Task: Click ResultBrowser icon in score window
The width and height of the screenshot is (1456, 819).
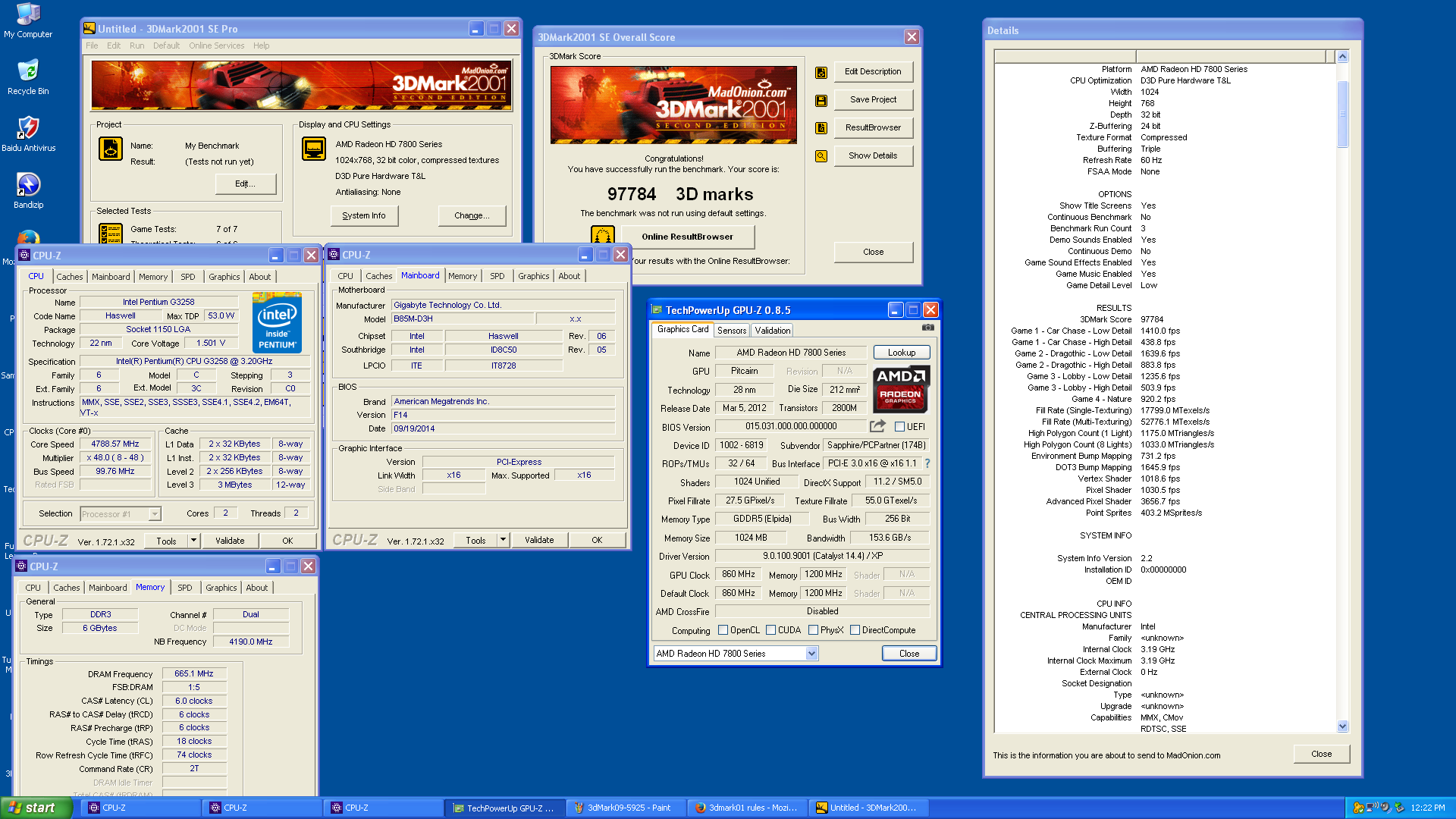Action: tap(821, 128)
